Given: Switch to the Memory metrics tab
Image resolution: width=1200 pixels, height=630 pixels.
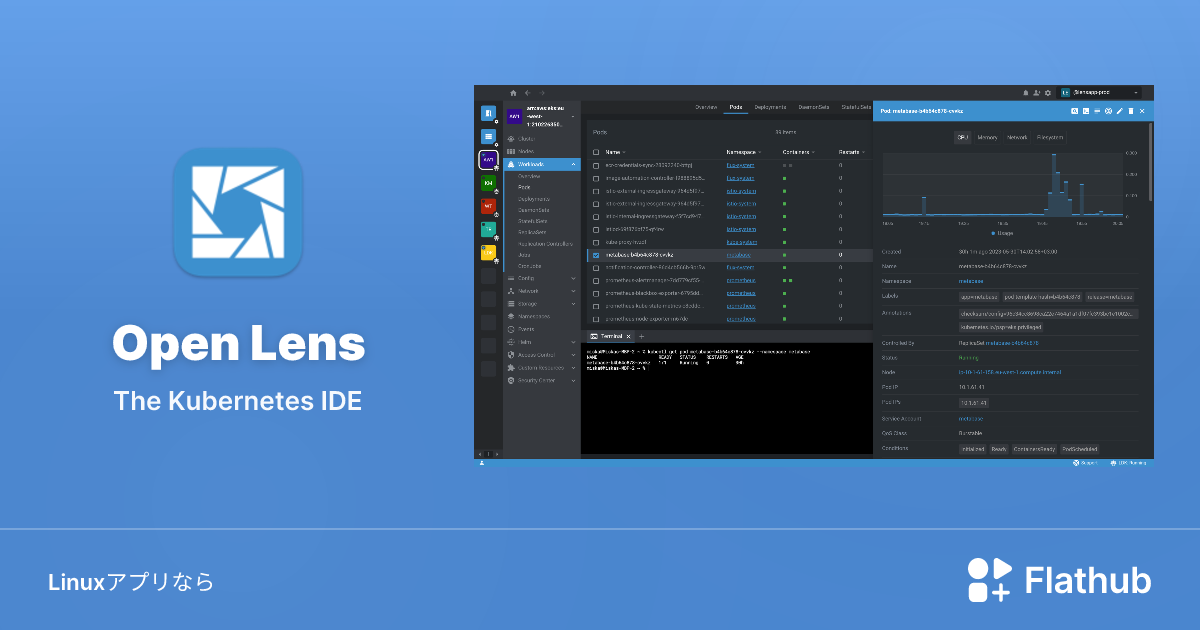Looking at the screenshot, I should [988, 137].
